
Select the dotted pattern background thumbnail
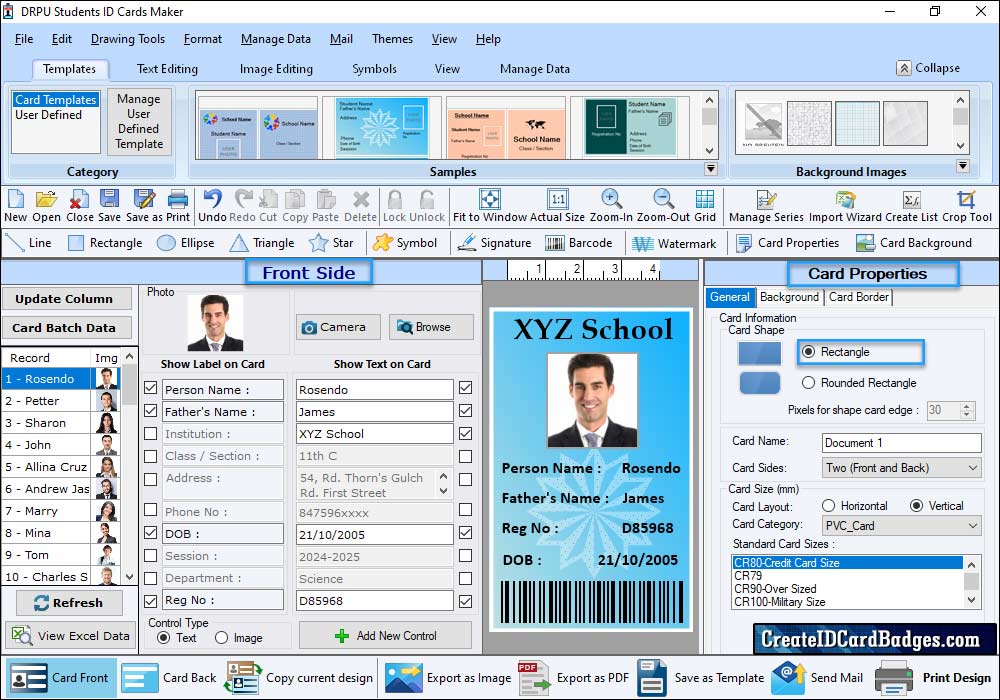click(x=809, y=122)
